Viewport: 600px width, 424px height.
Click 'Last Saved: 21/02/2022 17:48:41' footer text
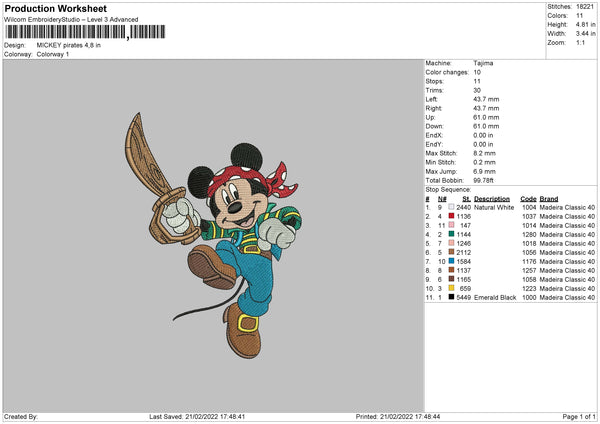(x=197, y=416)
